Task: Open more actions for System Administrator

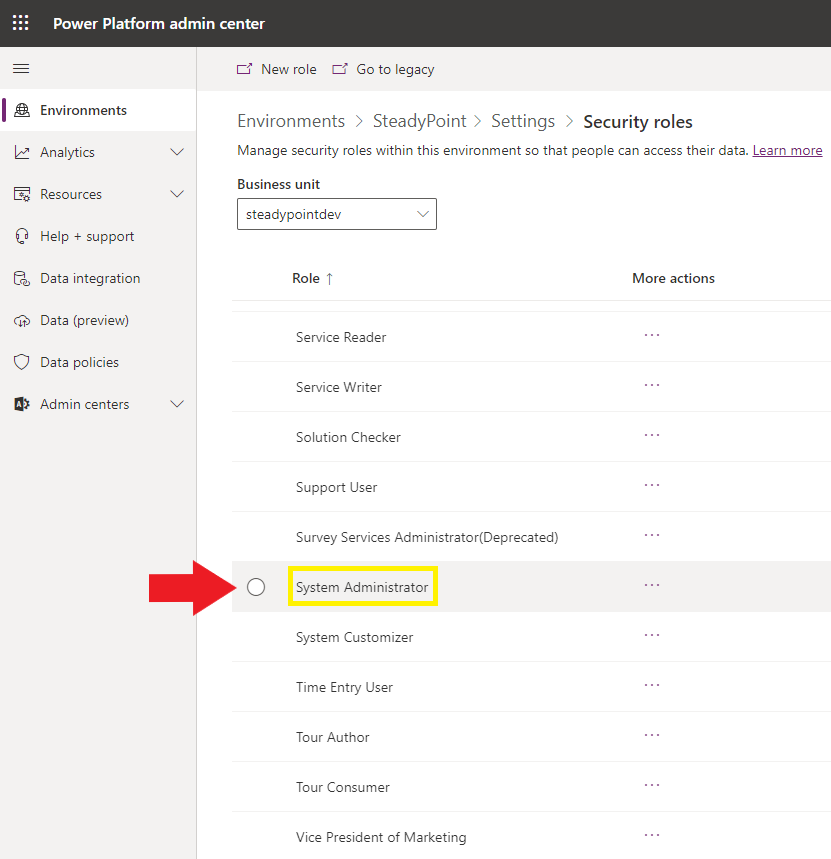Action: click(x=652, y=585)
